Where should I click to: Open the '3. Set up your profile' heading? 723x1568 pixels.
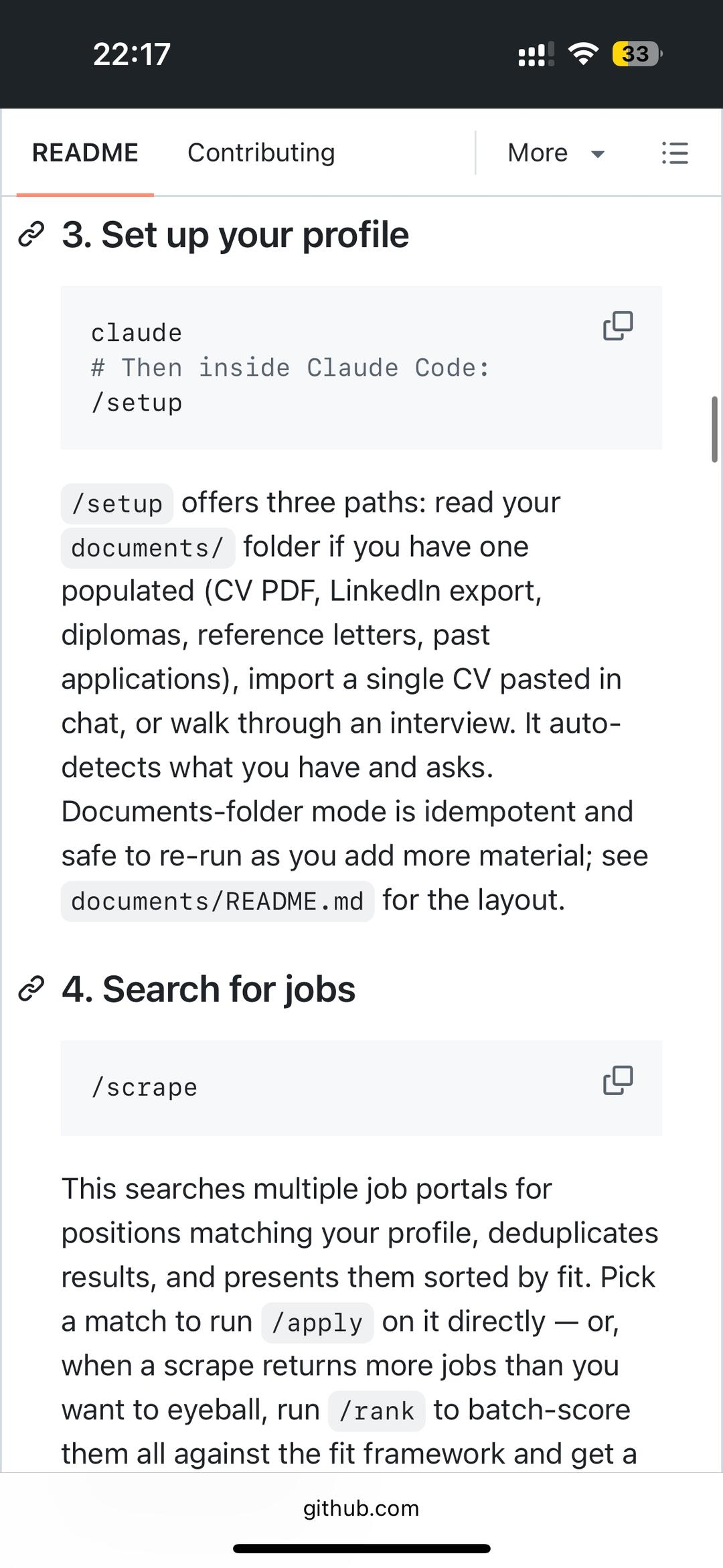pyautogui.click(x=235, y=235)
